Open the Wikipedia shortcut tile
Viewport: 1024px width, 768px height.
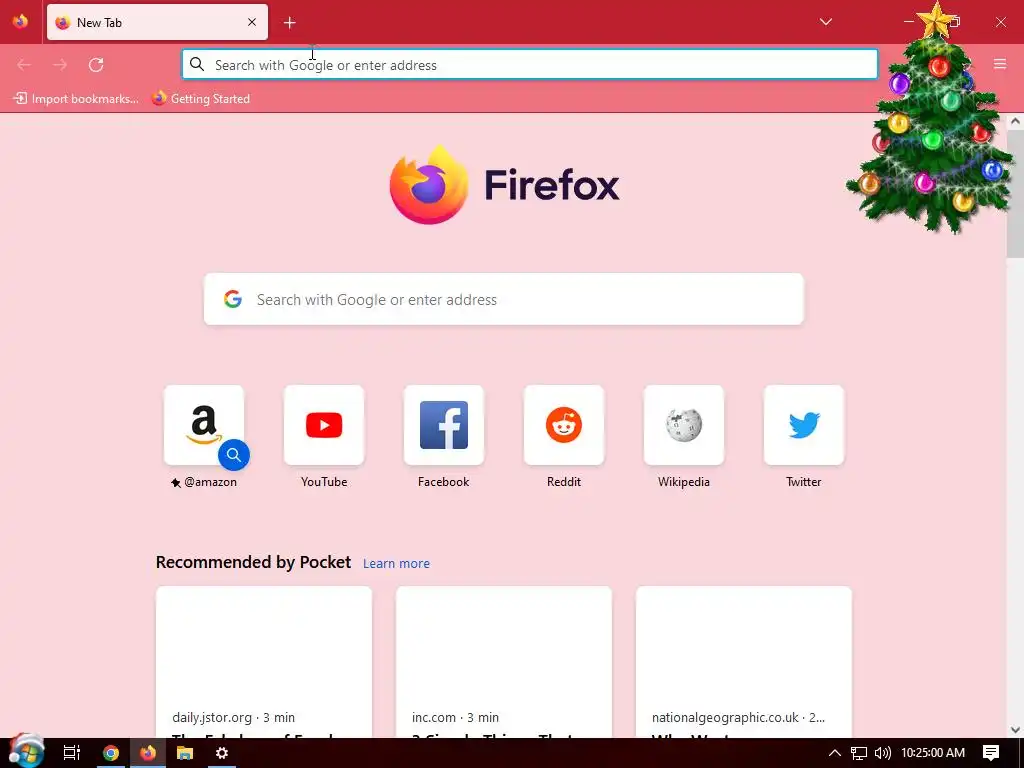click(684, 425)
